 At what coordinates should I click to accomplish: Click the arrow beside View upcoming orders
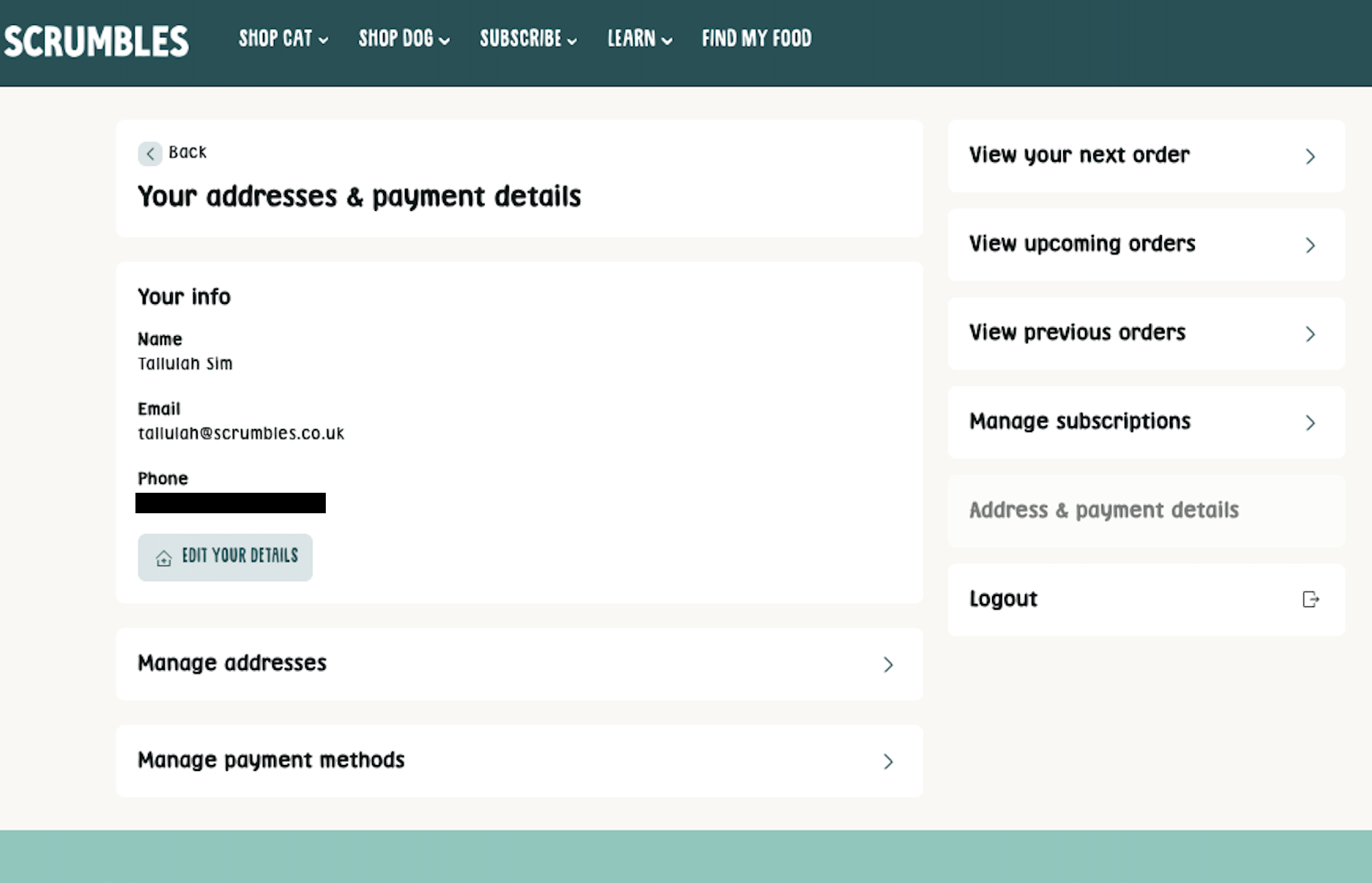[x=1310, y=245]
